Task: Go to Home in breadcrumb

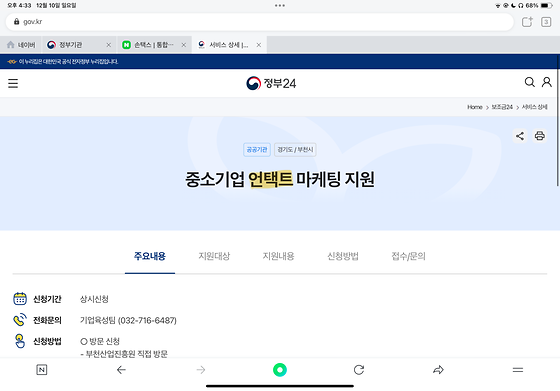Action: (475, 107)
